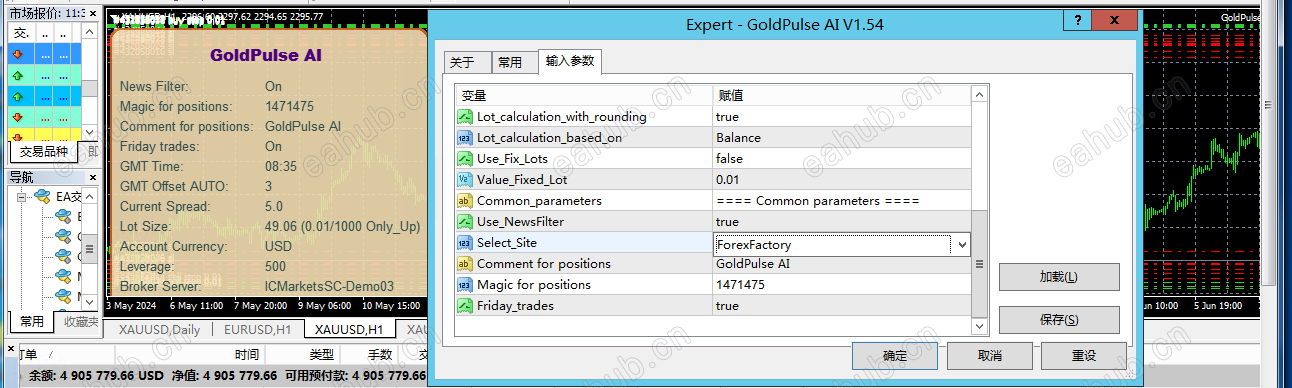Click the 保存(S) button
The width and height of the screenshot is (1292, 388).
(1059, 320)
